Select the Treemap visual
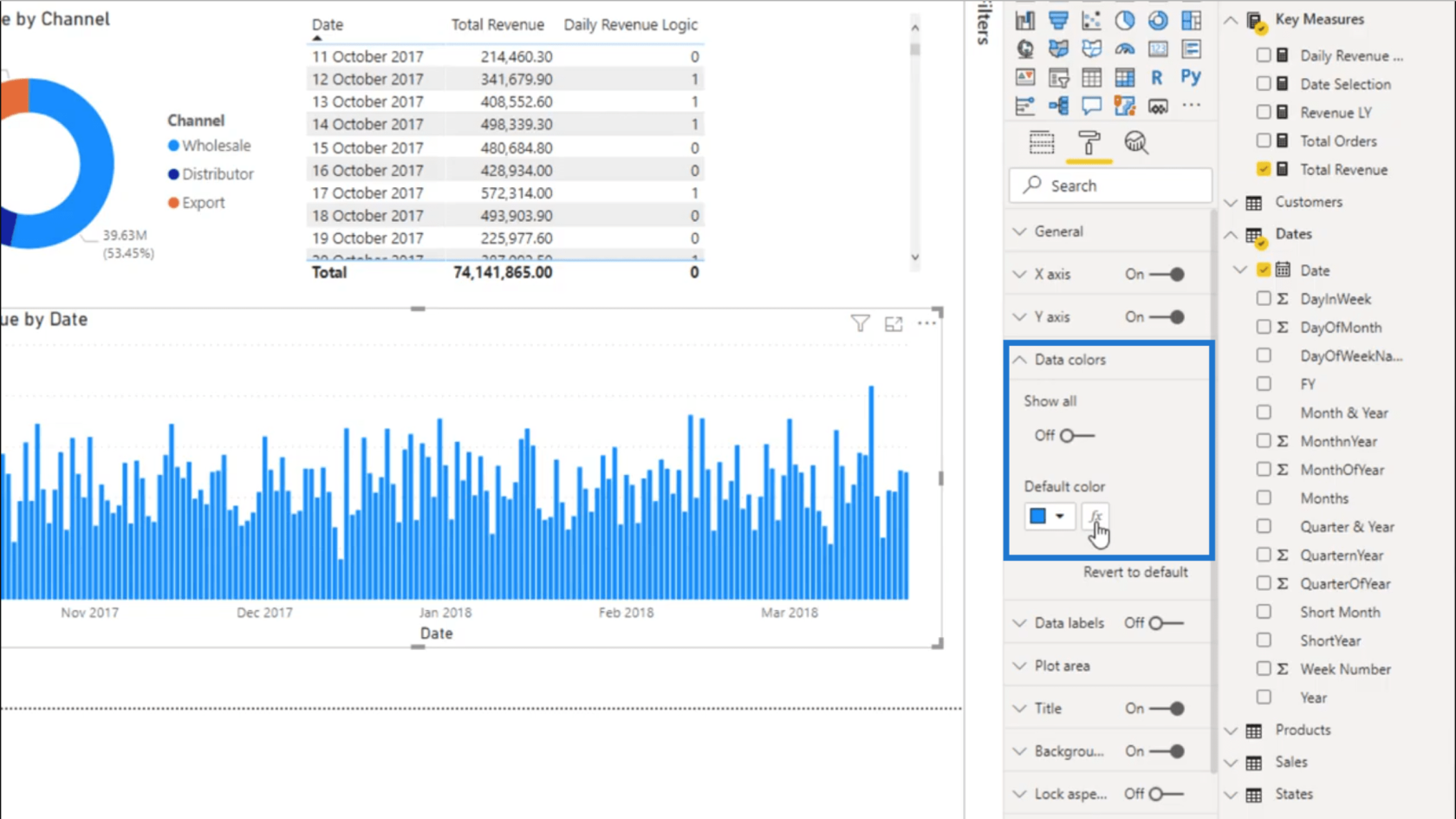This screenshot has height=819, width=1456. click(x=1191, y=20)
